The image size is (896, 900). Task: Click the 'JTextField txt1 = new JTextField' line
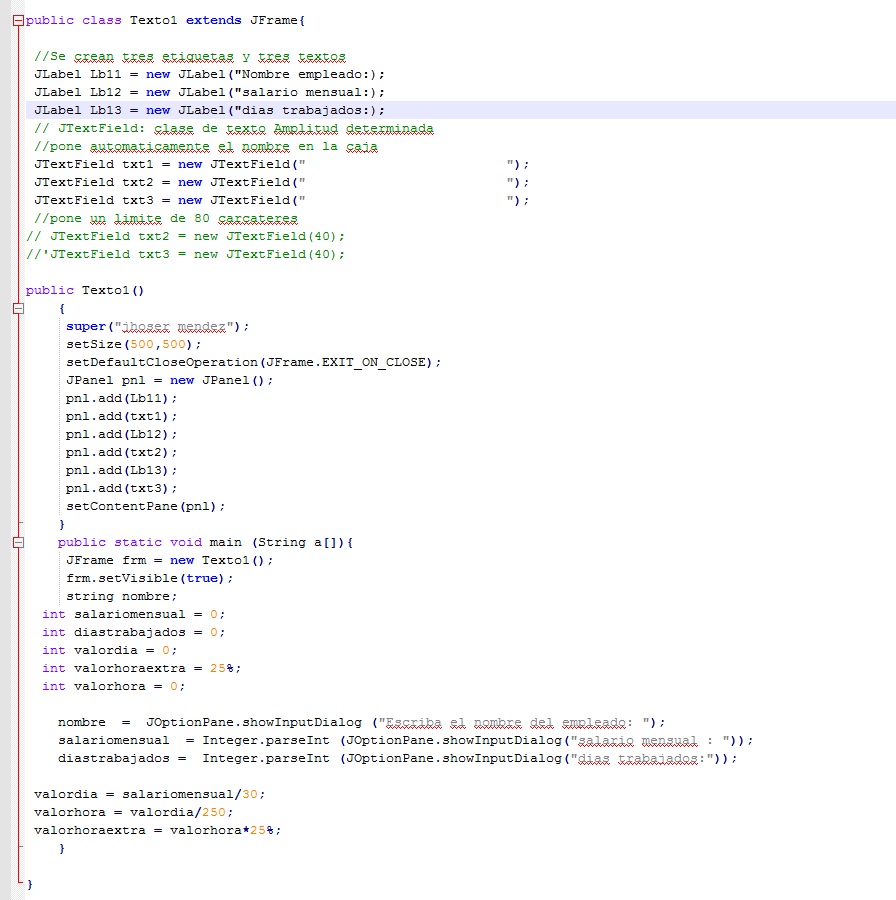[281, 165]
